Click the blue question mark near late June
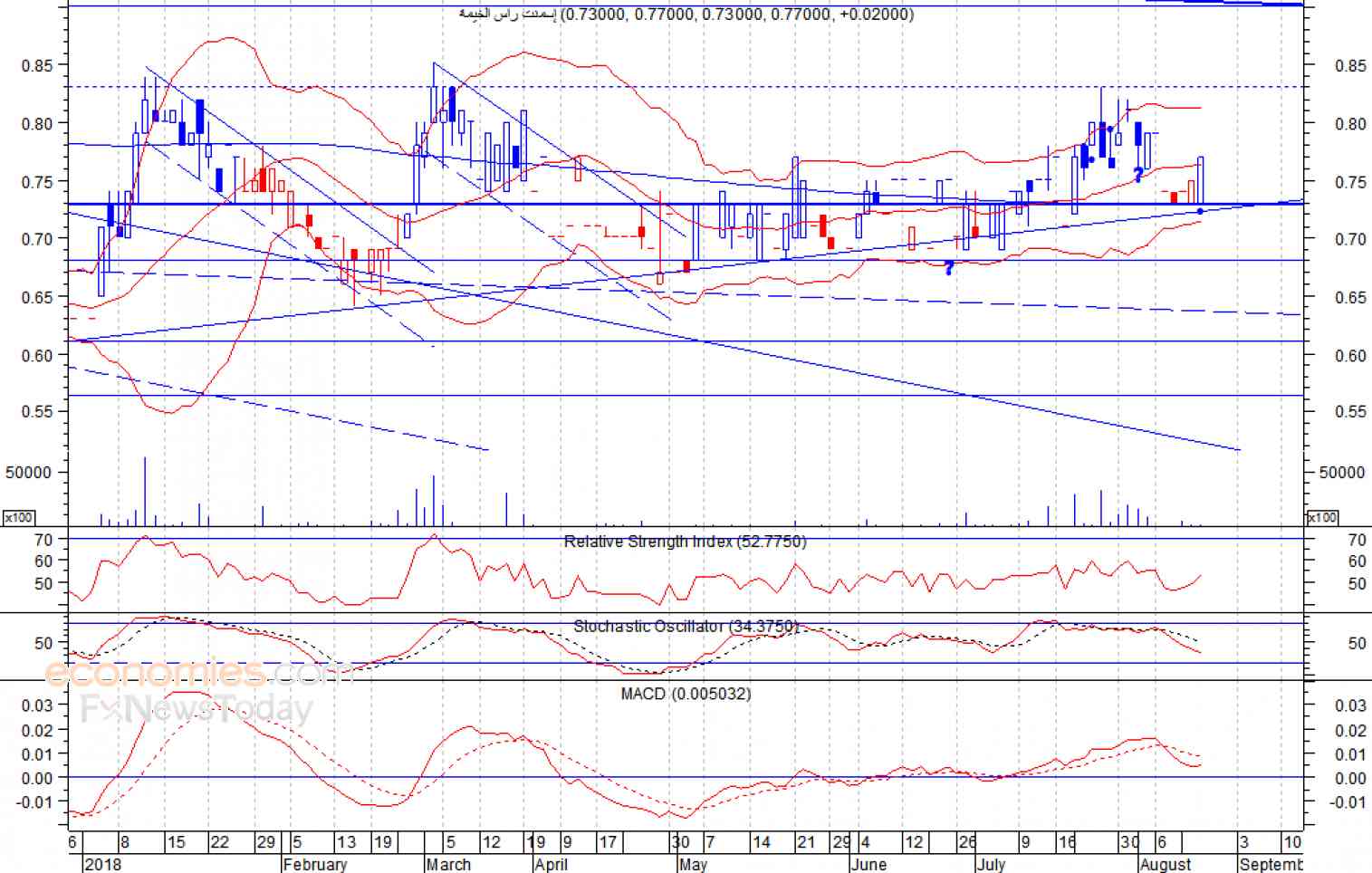1372x873 pixels. [x=948, y=268]
